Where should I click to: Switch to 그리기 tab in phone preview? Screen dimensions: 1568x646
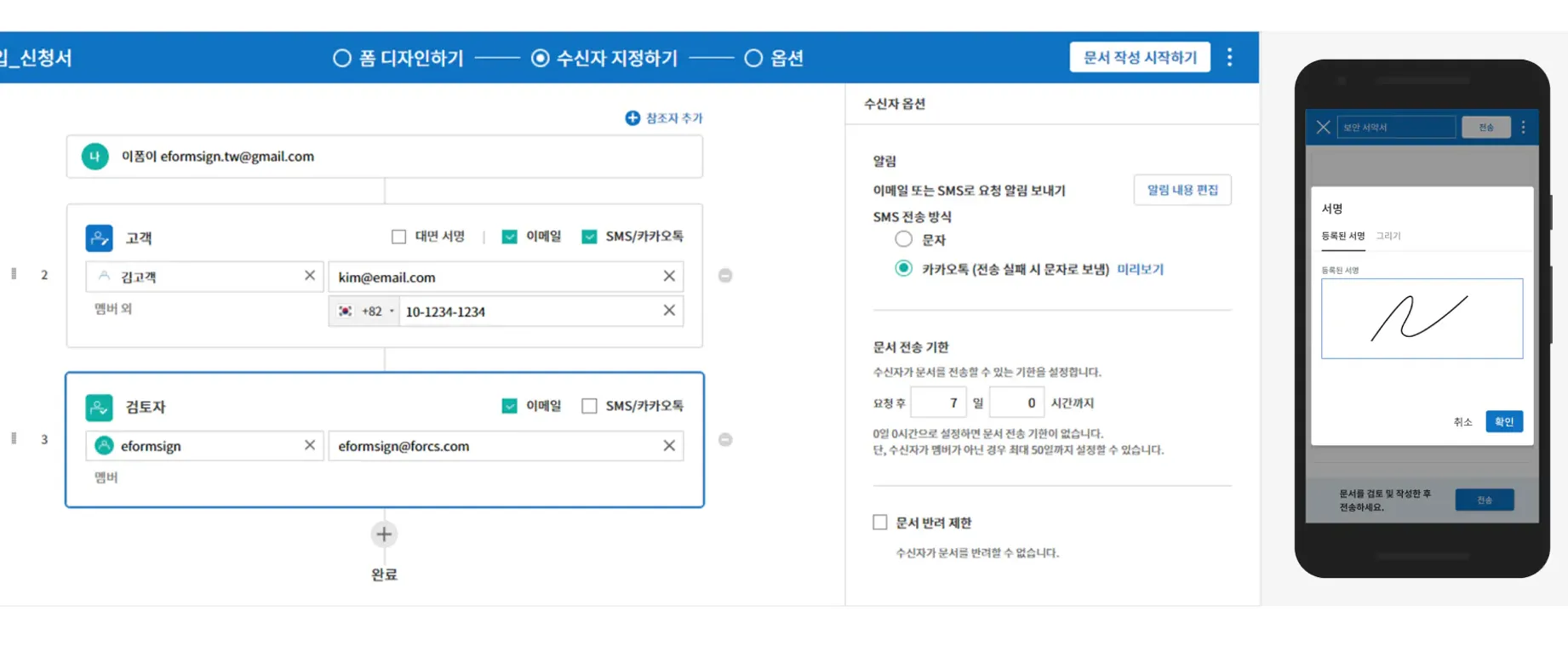point(1388,237)
